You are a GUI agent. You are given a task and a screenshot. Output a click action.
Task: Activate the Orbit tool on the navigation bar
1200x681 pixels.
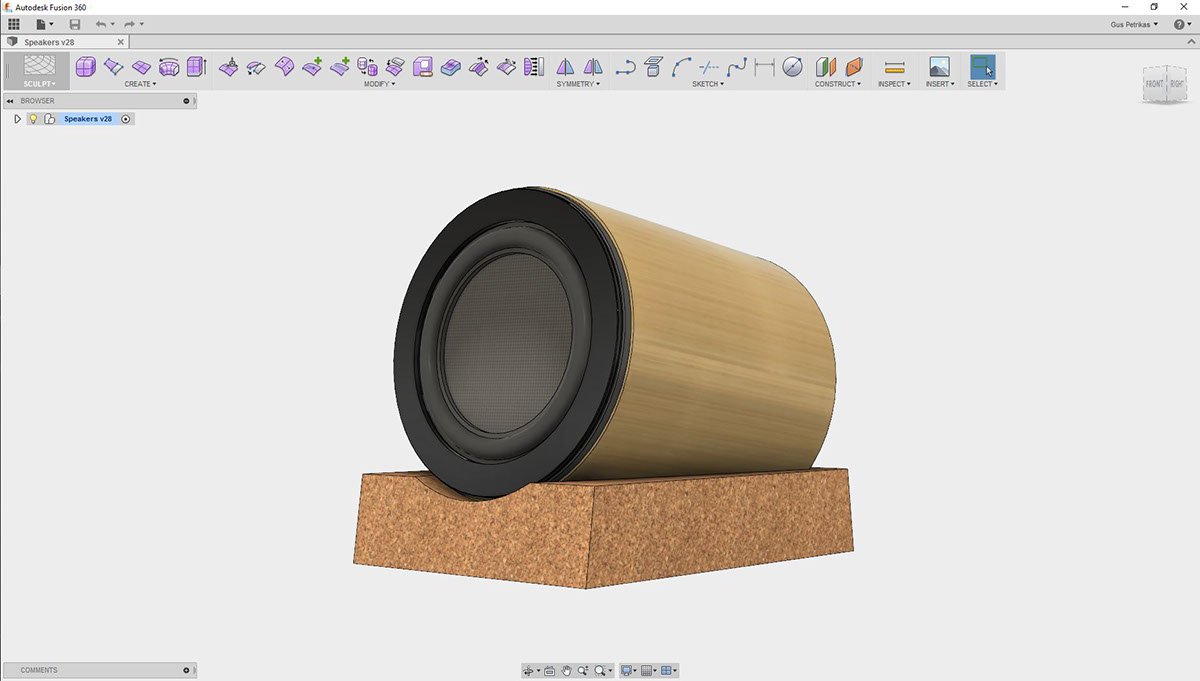529,670
